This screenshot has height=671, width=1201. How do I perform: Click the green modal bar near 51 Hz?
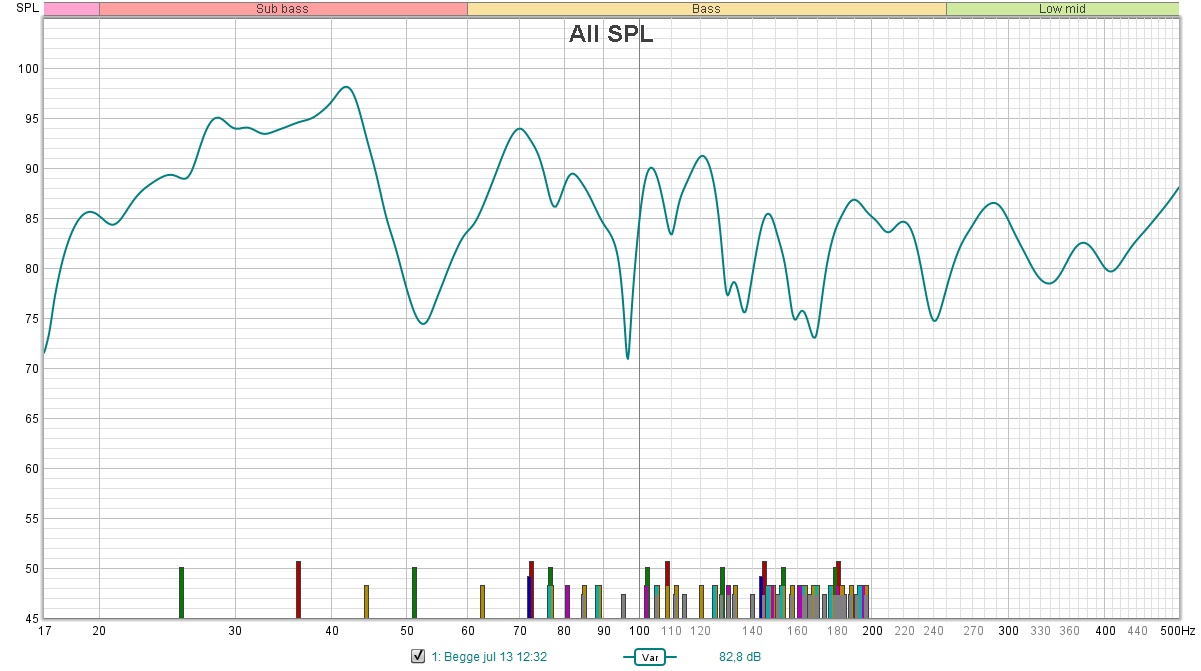[414, 593]
